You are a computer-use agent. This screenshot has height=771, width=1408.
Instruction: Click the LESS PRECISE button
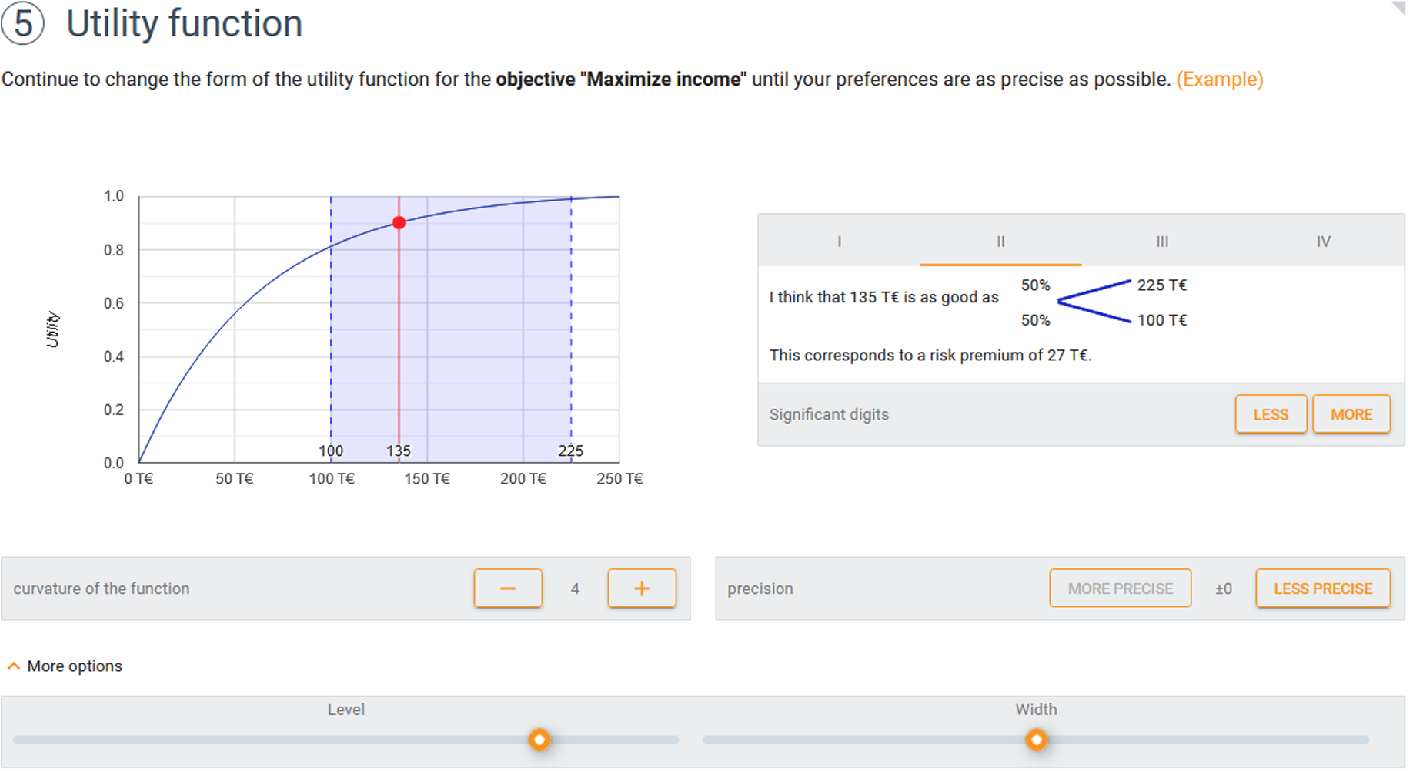tap(1323, 588)
